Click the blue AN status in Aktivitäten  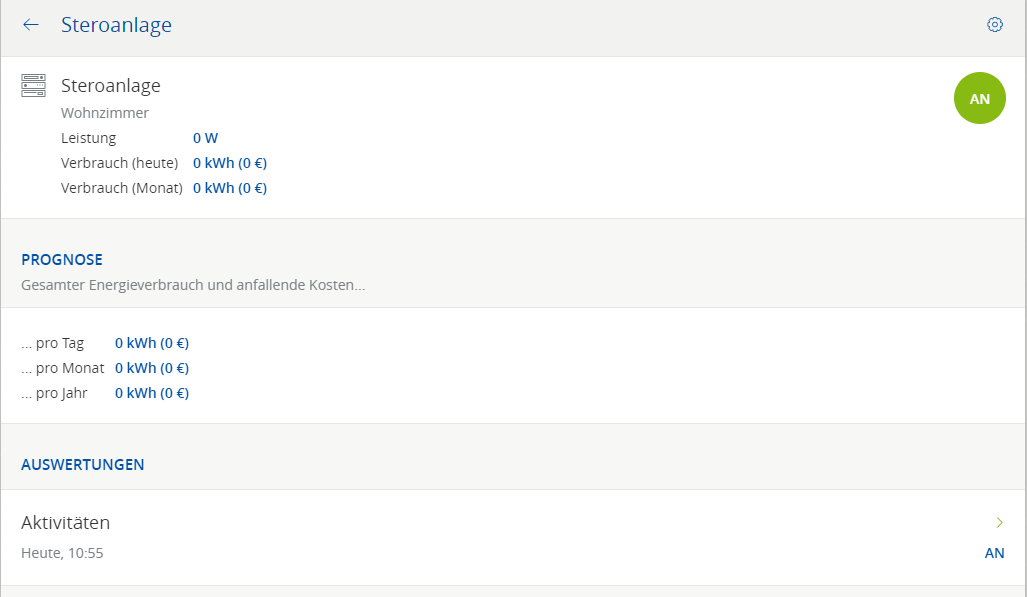pos(994,553)
